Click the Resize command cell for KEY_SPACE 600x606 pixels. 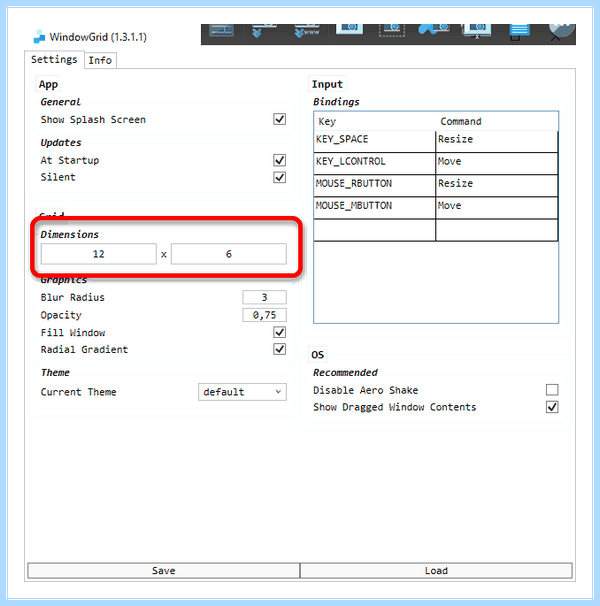point(497,140)
